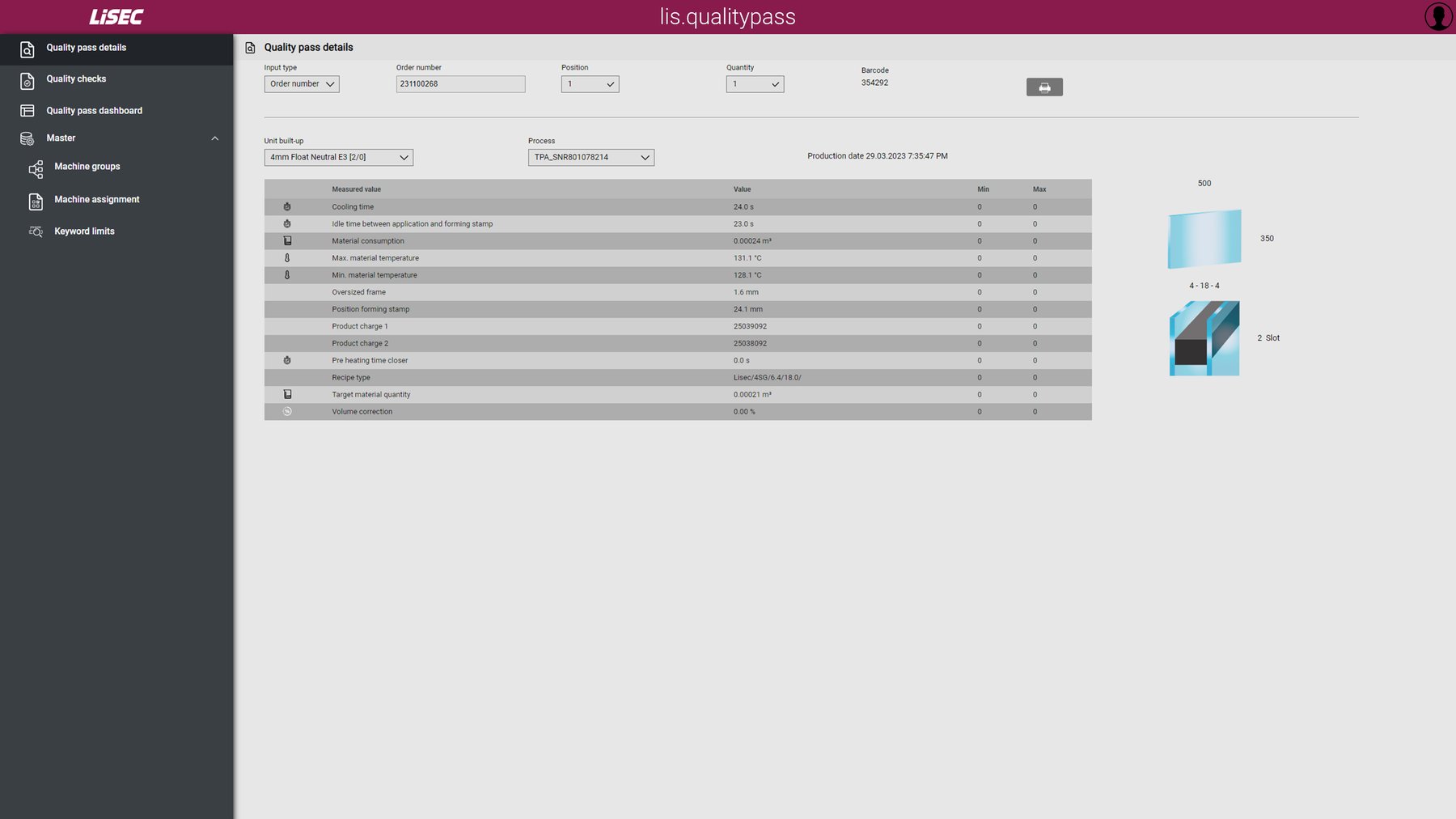
Task: Expand the Quantity dropdown
Action: 755,84
